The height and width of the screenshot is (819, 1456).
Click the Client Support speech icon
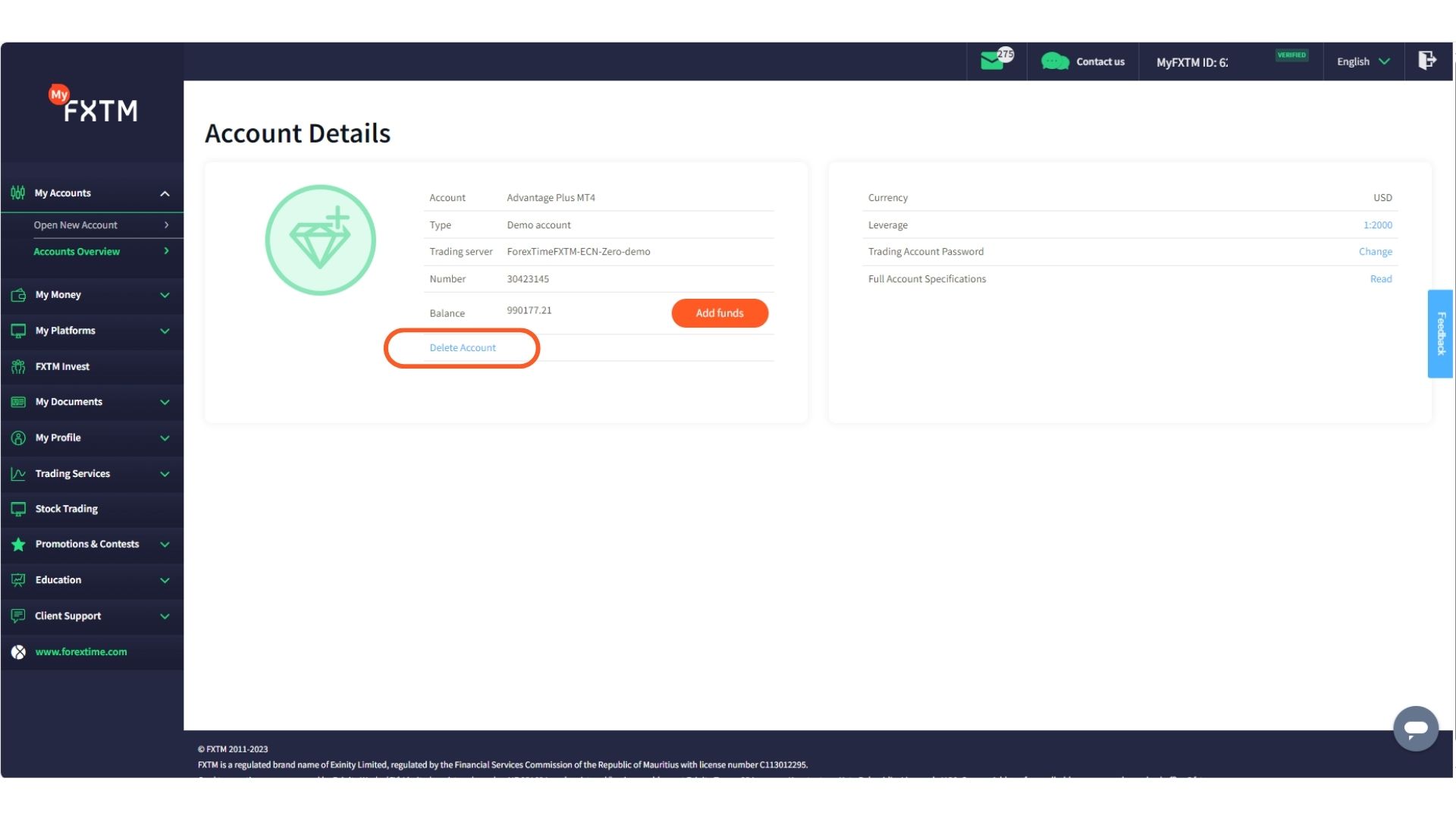(18, 616)
